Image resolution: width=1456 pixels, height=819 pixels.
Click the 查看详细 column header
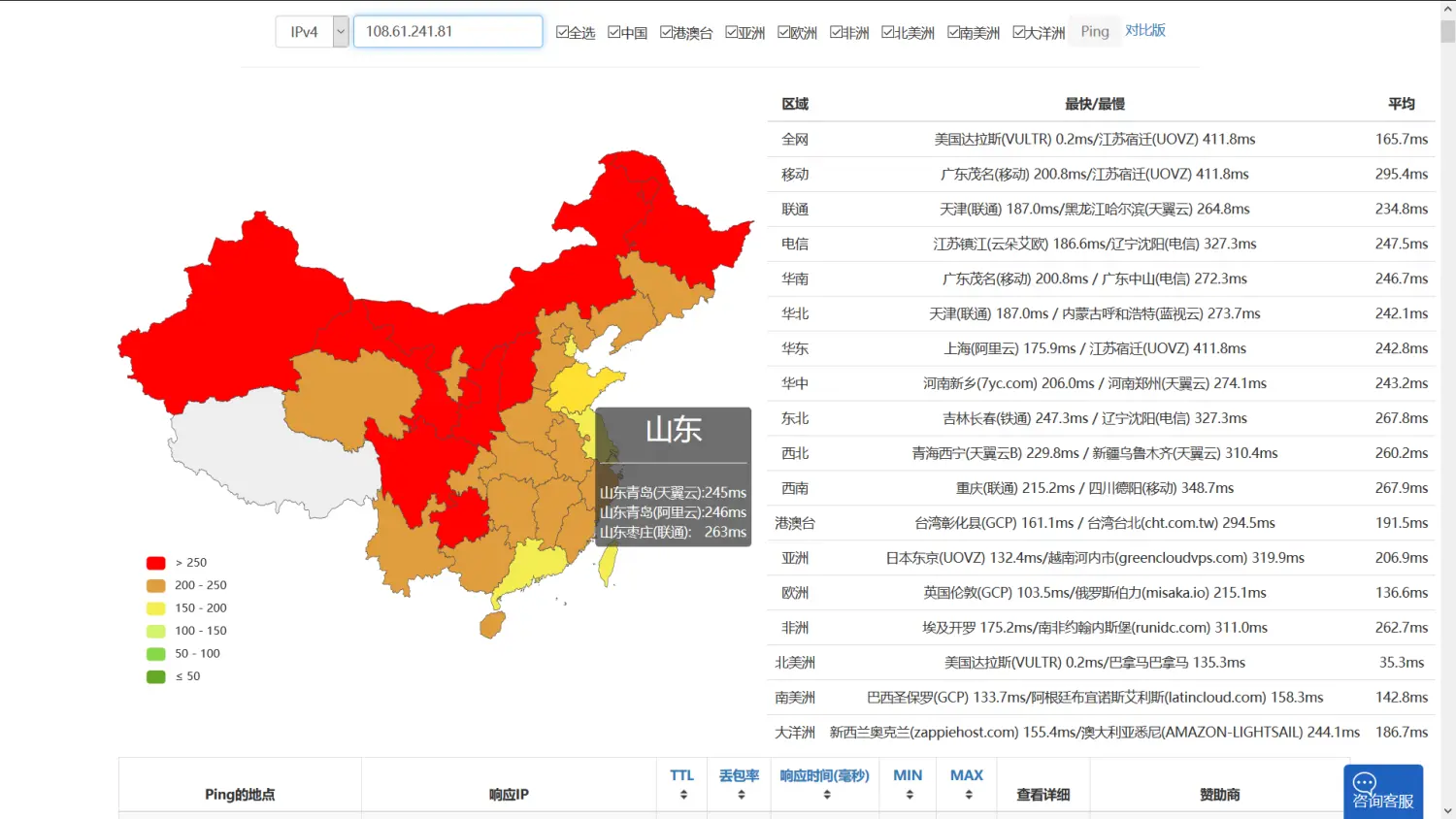tap(1042, 795)
